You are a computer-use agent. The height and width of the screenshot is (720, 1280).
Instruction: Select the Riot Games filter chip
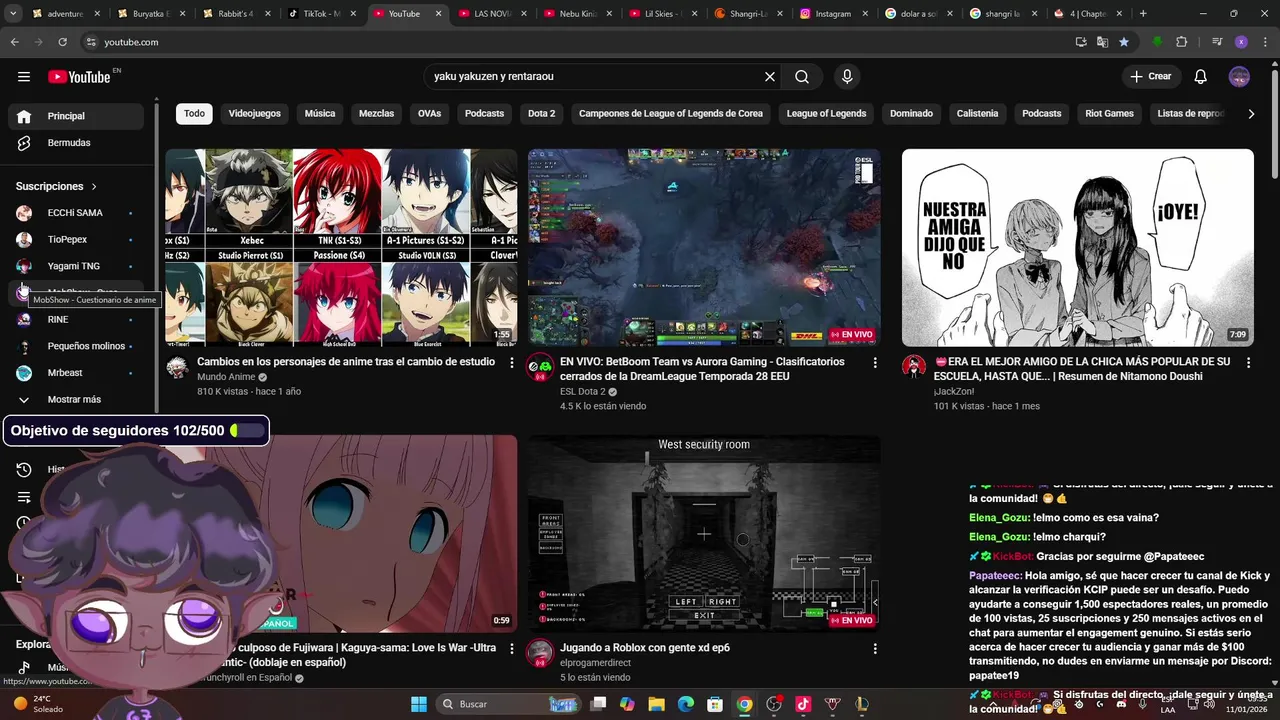click(1110, 114)
